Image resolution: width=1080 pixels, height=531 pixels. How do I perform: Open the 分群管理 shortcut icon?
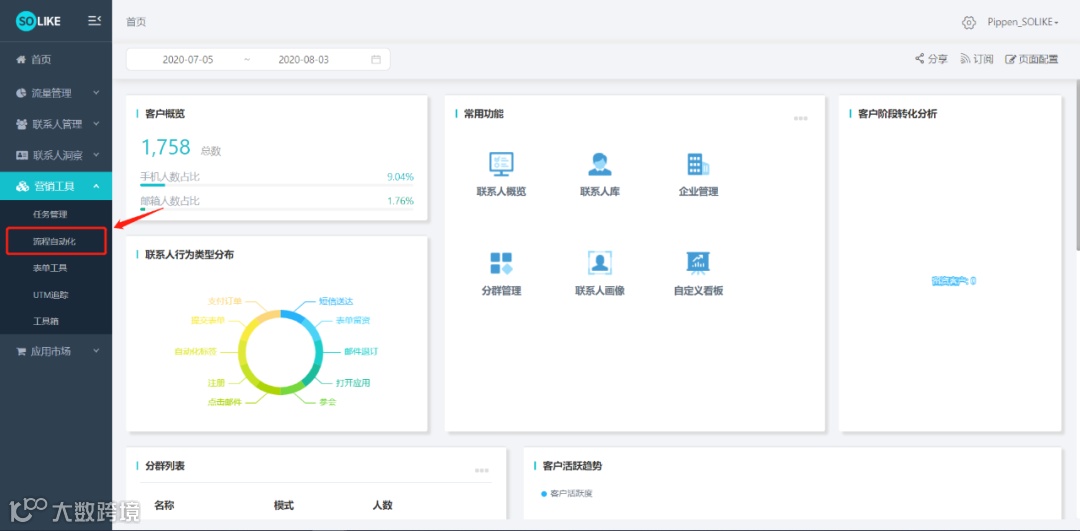(x=501, y=263)
